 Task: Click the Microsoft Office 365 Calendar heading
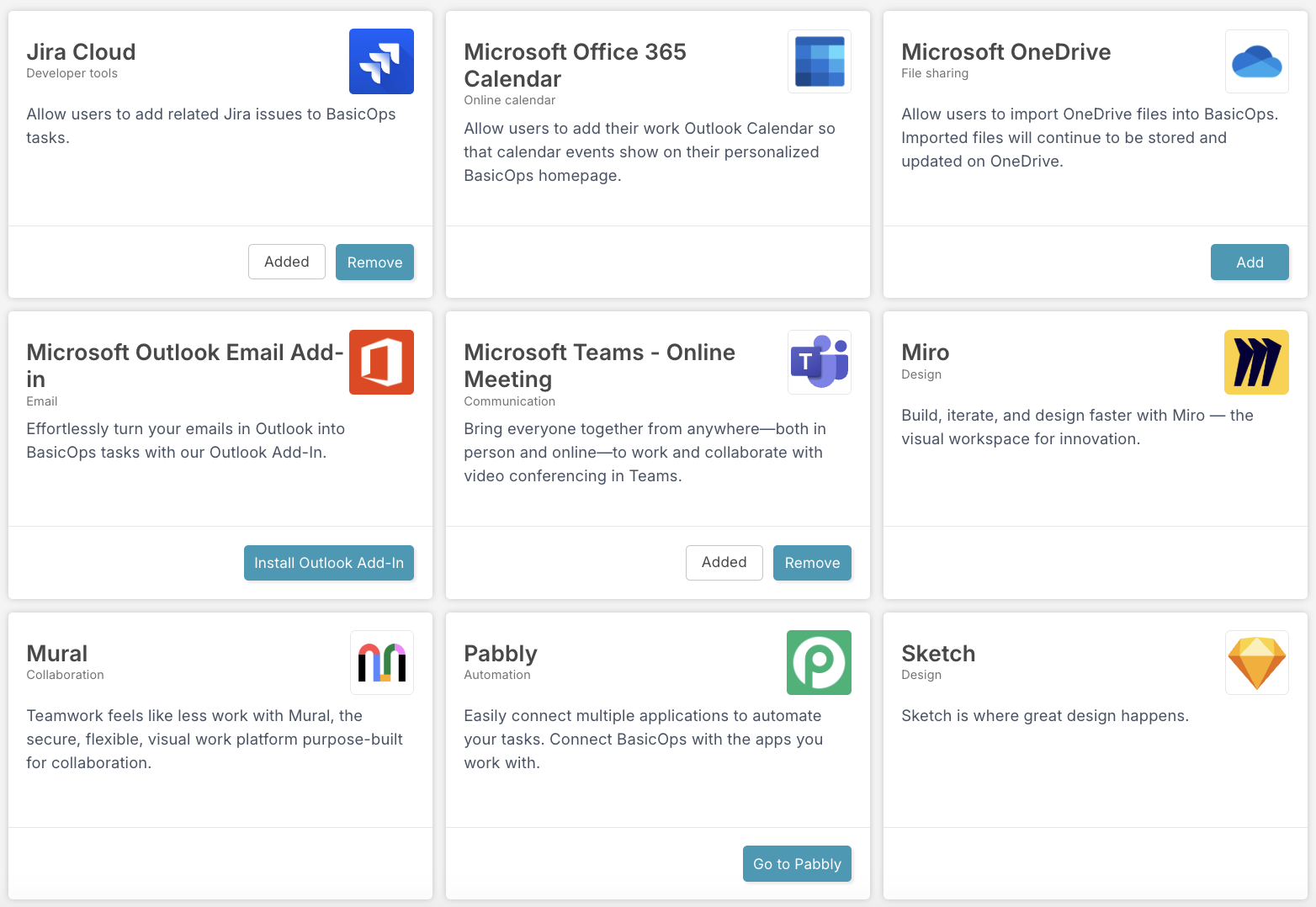(575, 66)
